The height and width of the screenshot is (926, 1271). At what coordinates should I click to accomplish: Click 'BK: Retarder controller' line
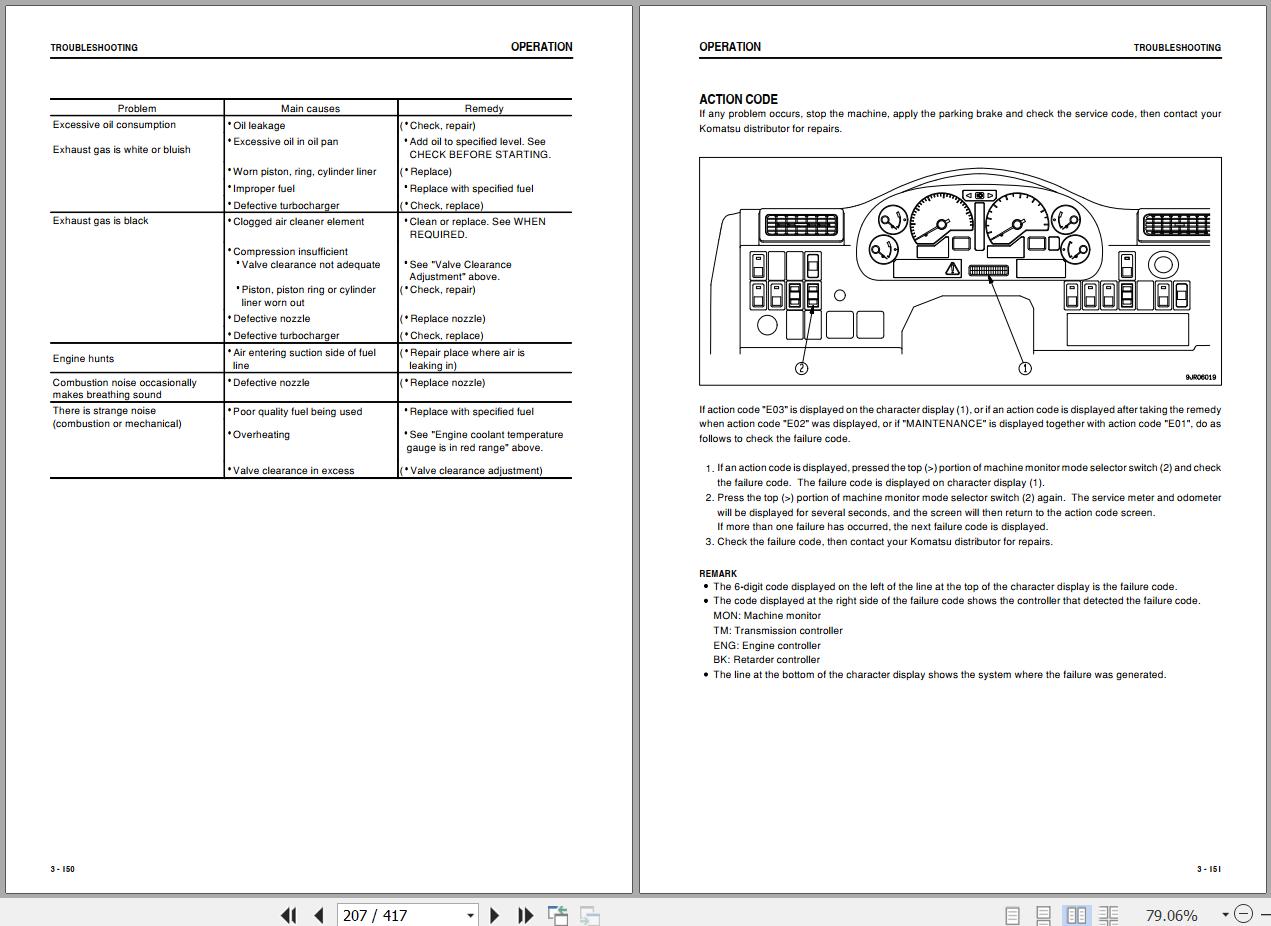[x=766, y=660]
